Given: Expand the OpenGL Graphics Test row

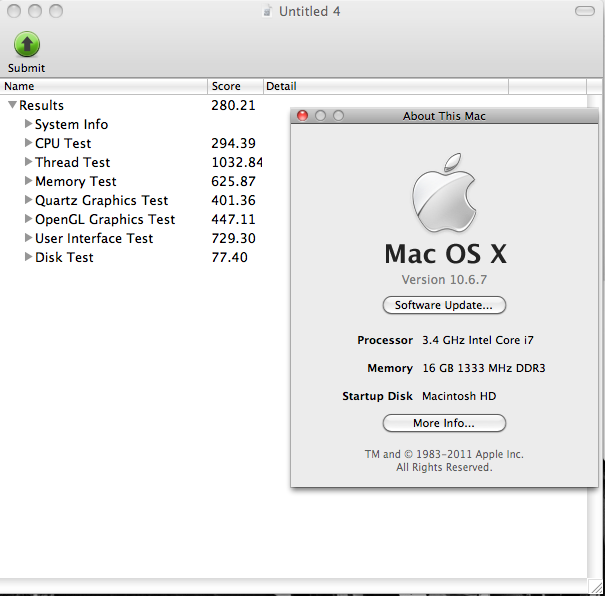Looking at the screenshot, I should [28, 219].
